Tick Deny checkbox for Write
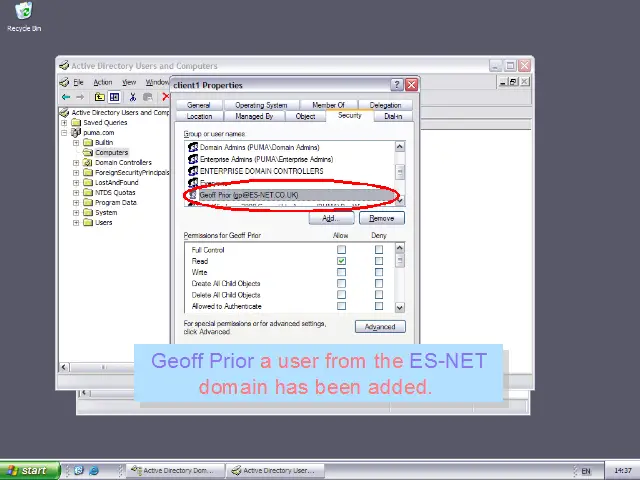The width and height of the screenshot is (640, 480). click(x=379, y=272)
